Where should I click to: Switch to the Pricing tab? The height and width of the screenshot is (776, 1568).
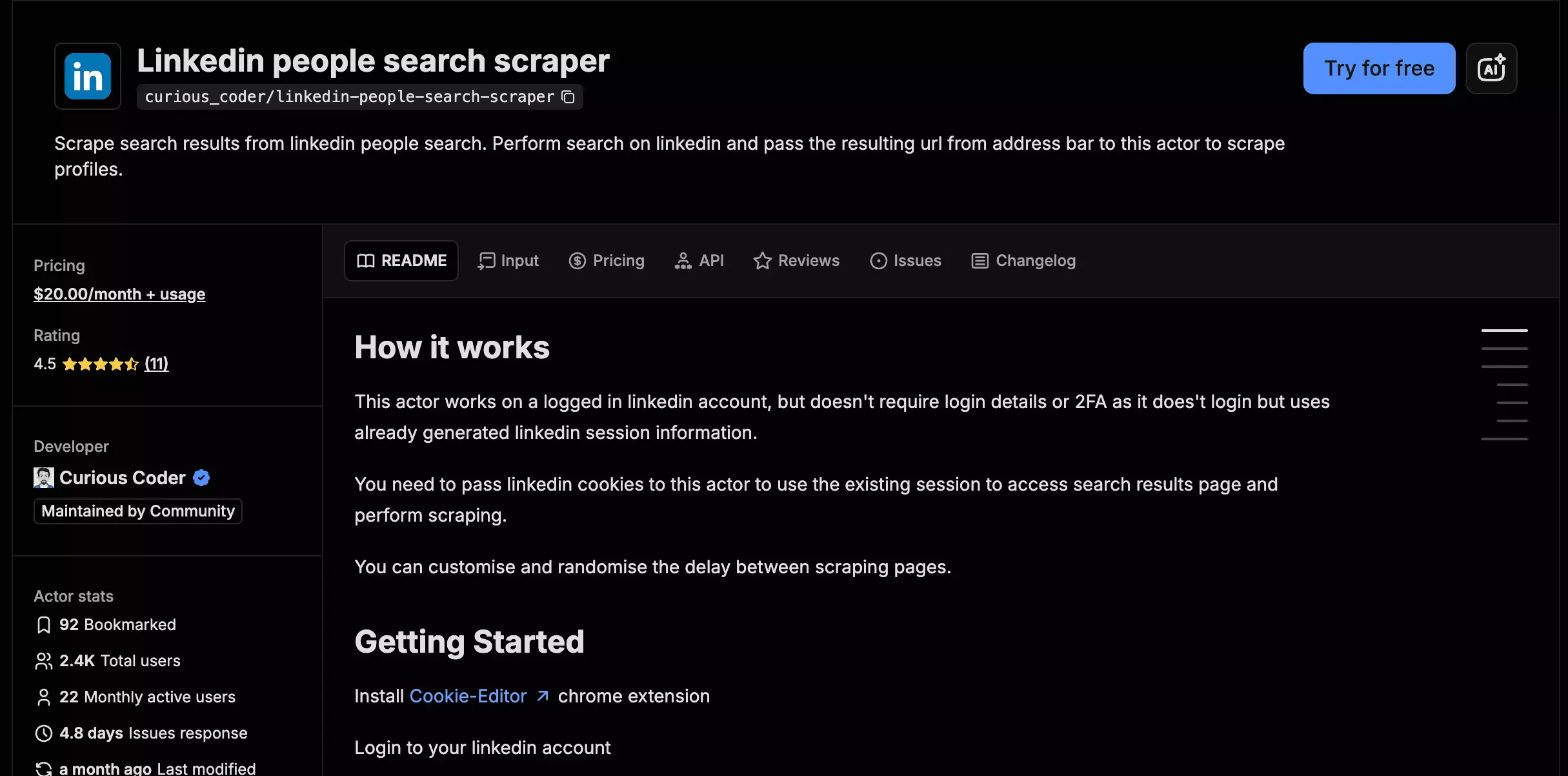tap(607, 261)
